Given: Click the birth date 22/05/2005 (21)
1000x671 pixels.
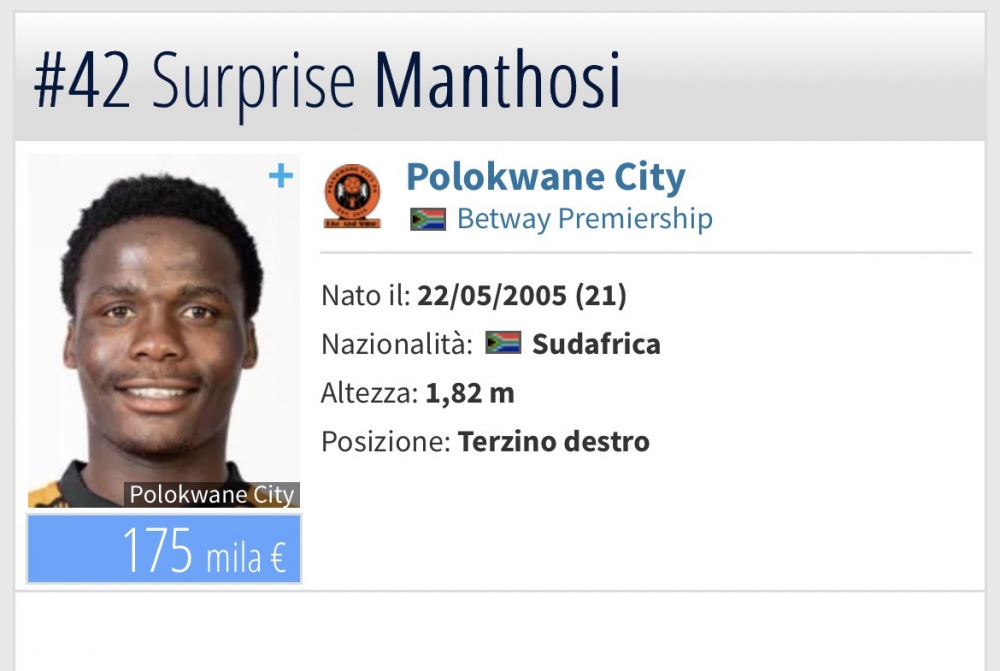Looking at the screenshot, I should point(522,295).
